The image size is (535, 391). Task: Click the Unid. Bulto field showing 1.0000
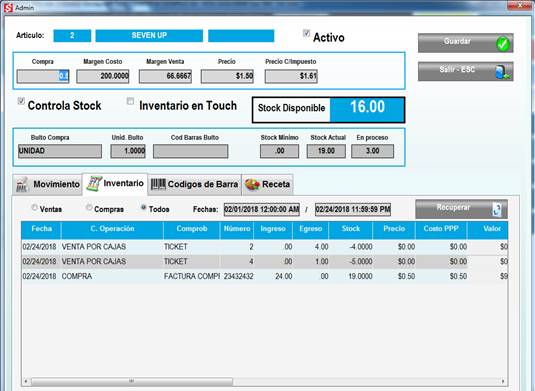click(128, 151)
